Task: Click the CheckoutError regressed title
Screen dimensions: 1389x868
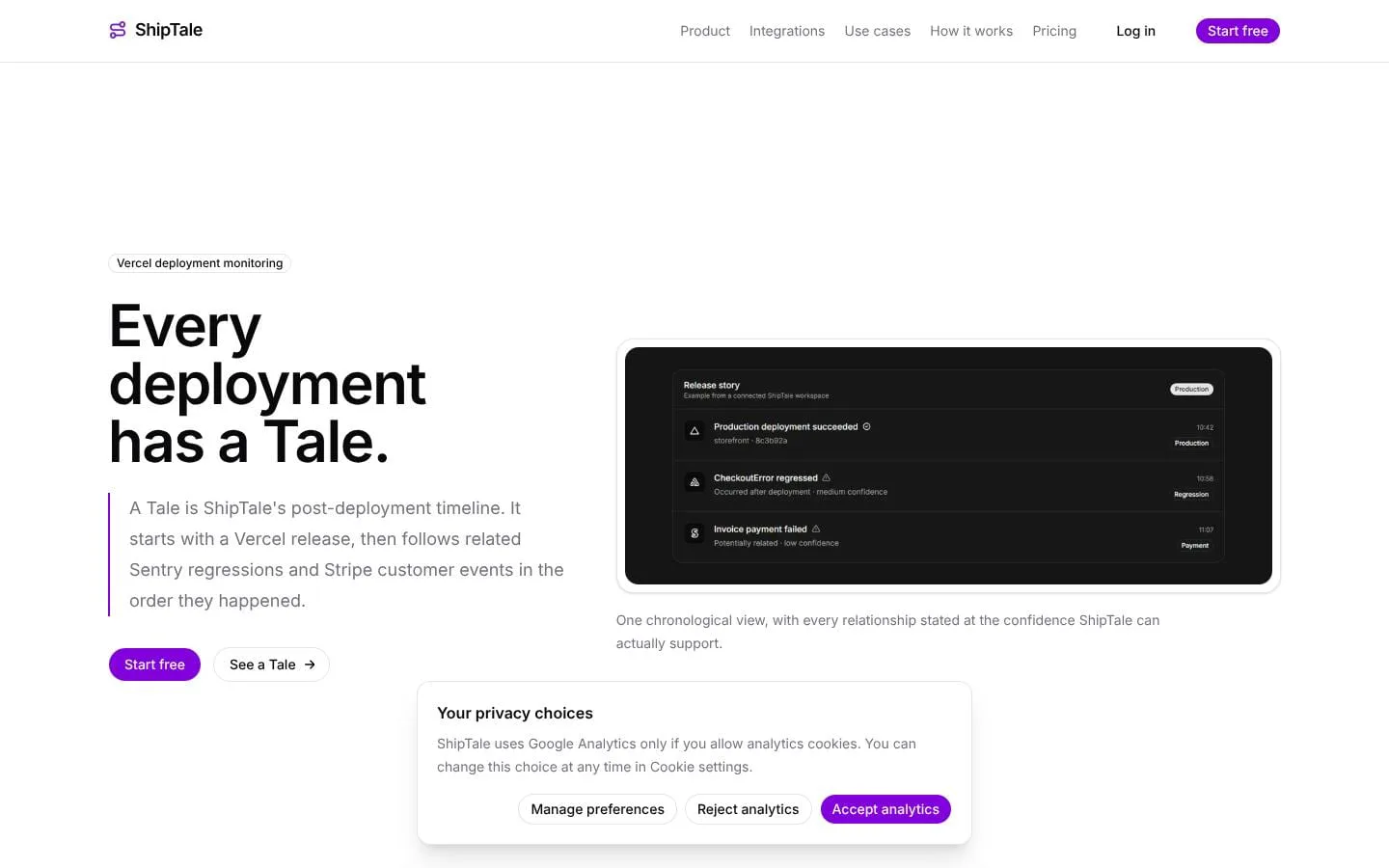Action: point(765,477)
